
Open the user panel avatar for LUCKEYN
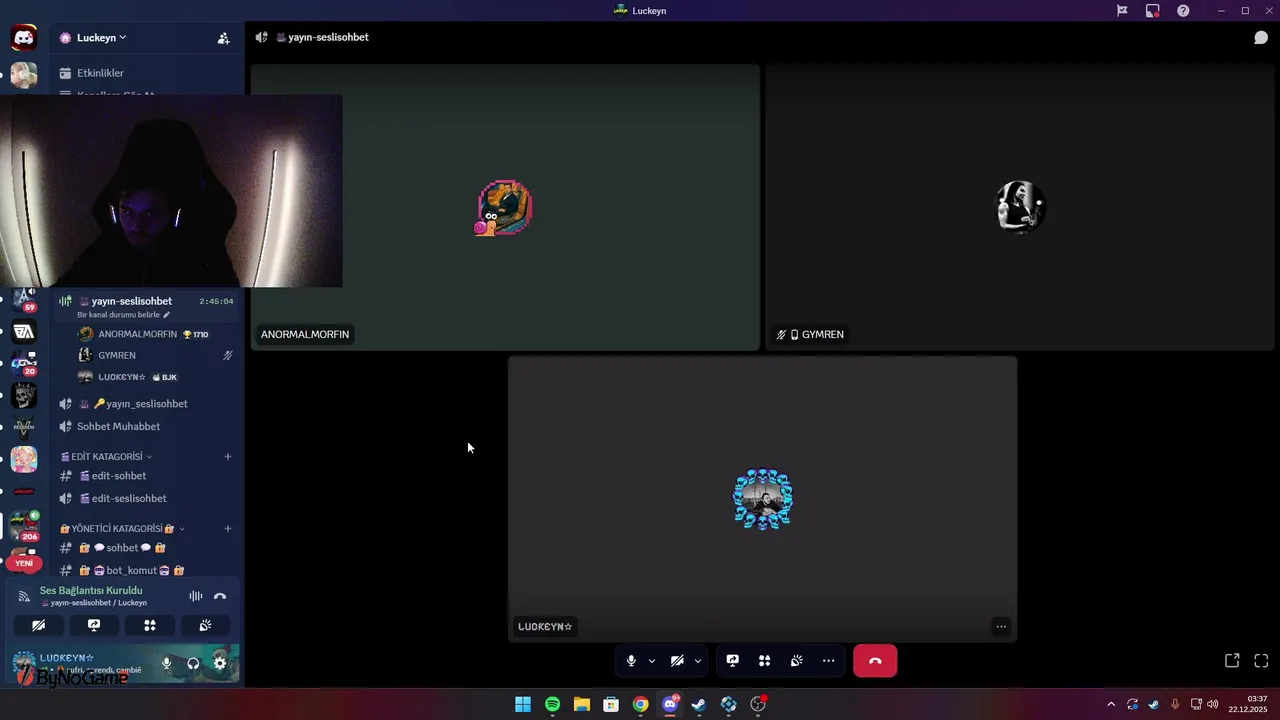(x=24, y=663)
